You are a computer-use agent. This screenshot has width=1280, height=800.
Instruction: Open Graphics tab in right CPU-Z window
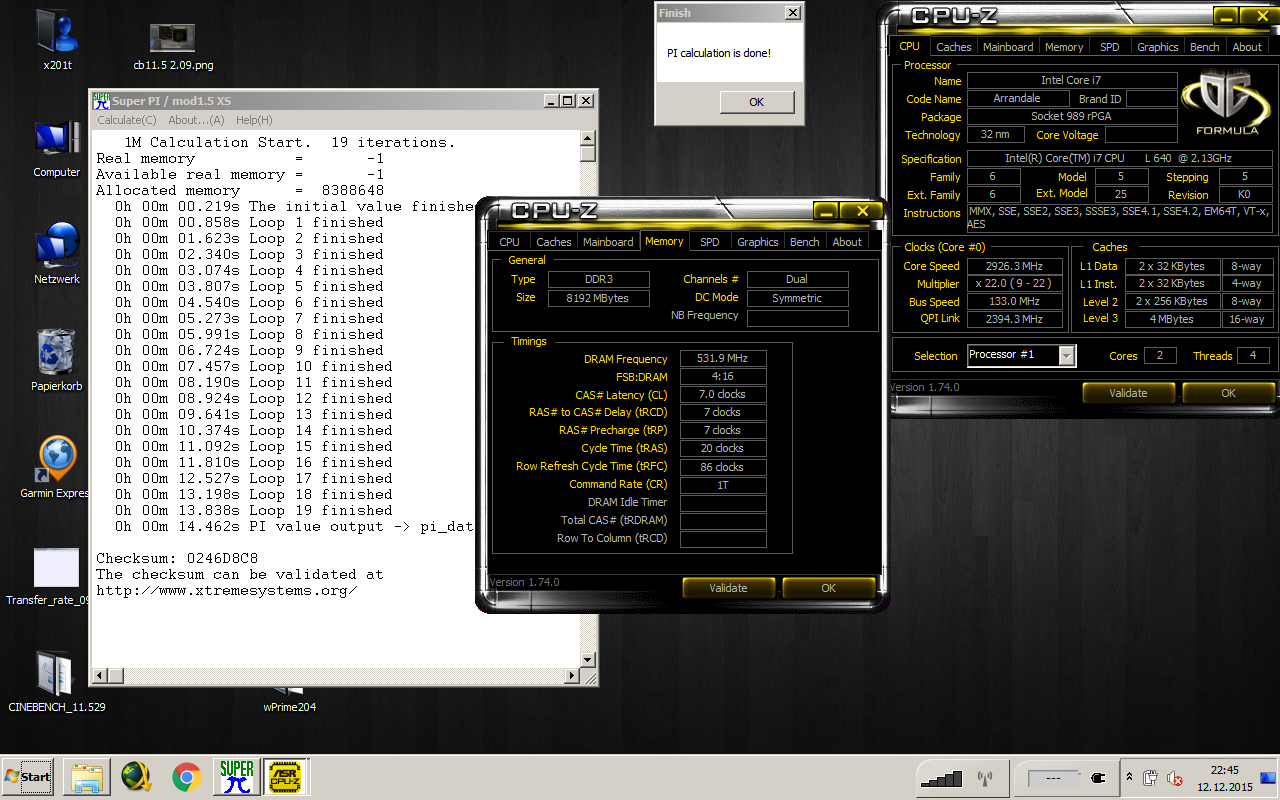coord(1157,47)
